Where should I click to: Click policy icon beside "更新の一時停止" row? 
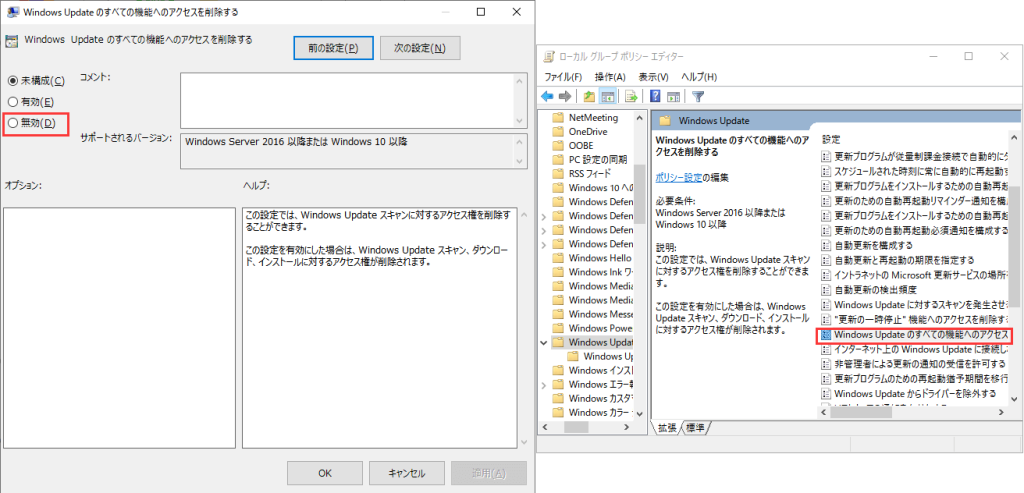826,319
